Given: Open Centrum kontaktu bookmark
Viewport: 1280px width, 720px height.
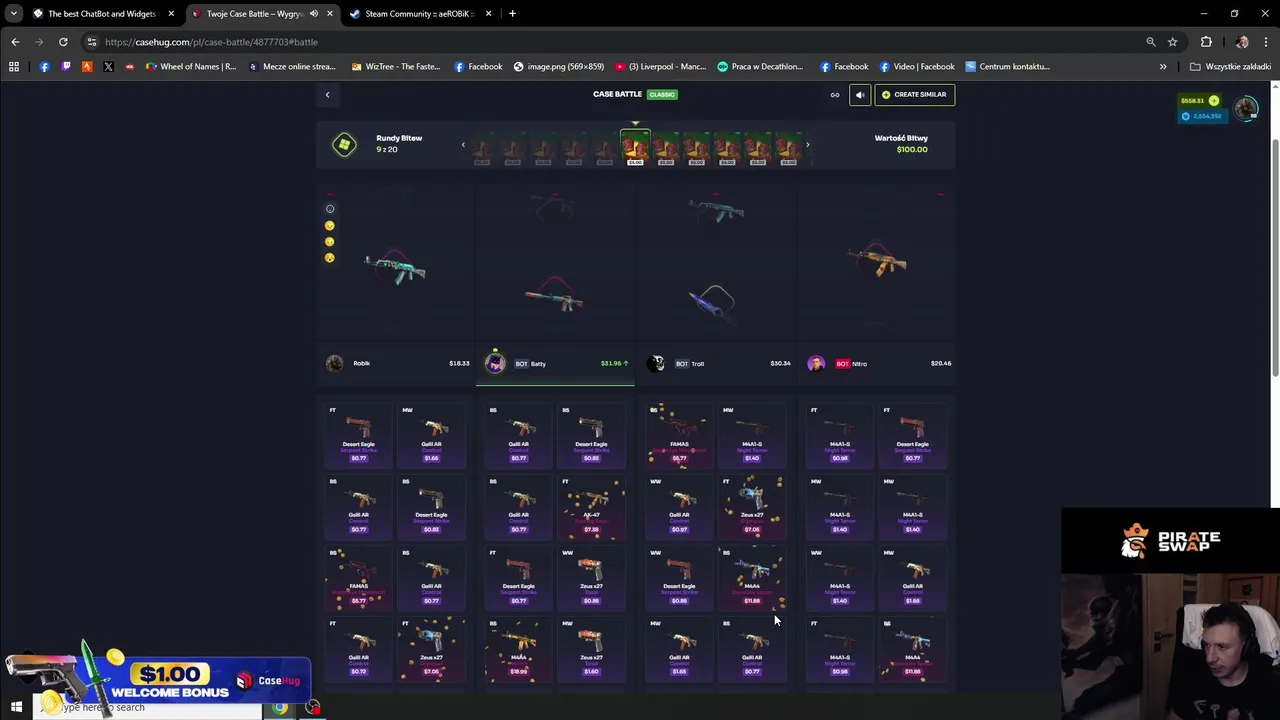Looking at the screenshot, I should [1008, 67].
